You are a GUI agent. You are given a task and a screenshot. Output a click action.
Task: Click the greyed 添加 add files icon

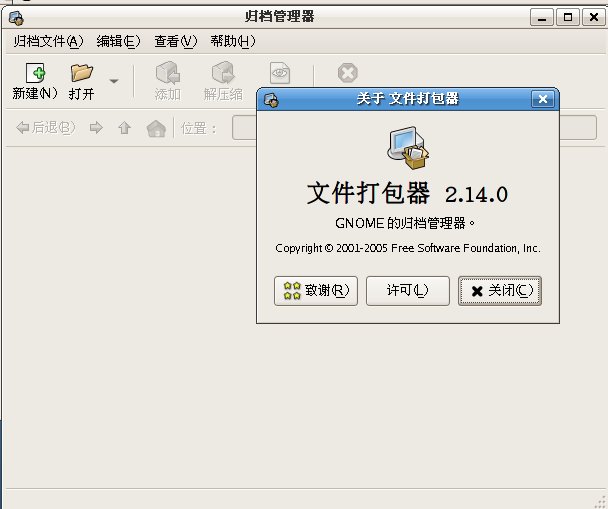coord(168,73)
